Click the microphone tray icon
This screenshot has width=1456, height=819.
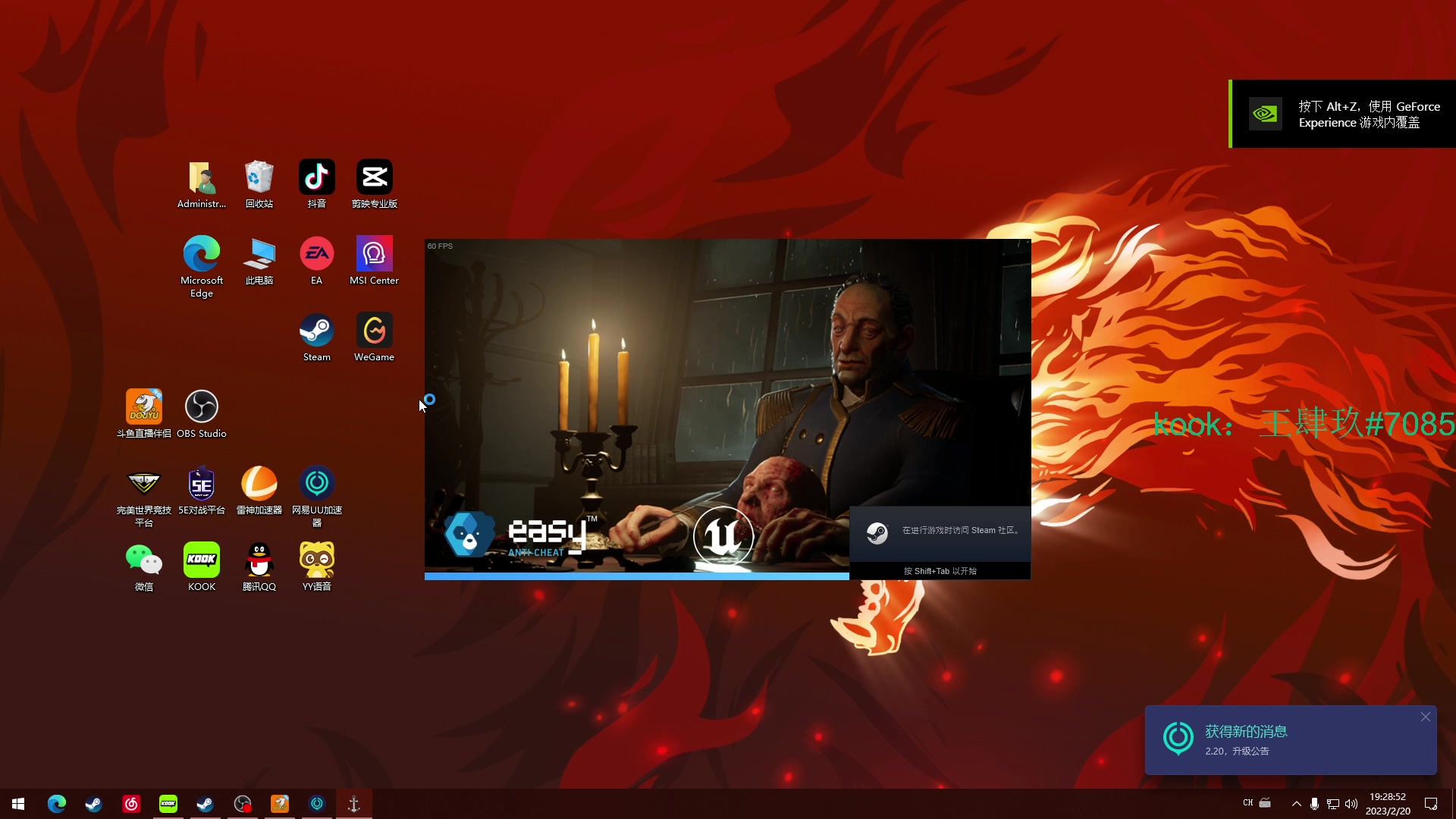[1314, 804]
